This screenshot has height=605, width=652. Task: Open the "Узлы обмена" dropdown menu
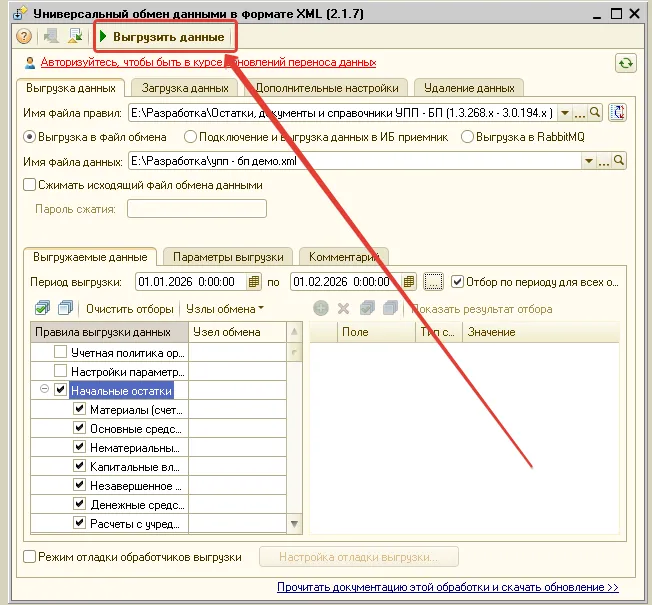[225, 309]
